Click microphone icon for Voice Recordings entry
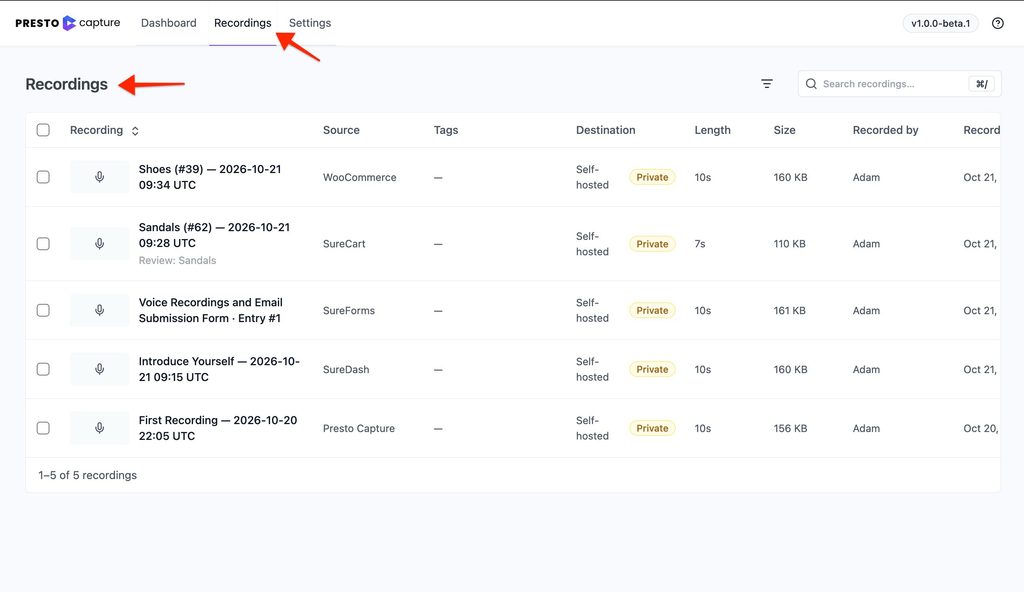This screenshot has height=592, width=1024. (99, 310)
